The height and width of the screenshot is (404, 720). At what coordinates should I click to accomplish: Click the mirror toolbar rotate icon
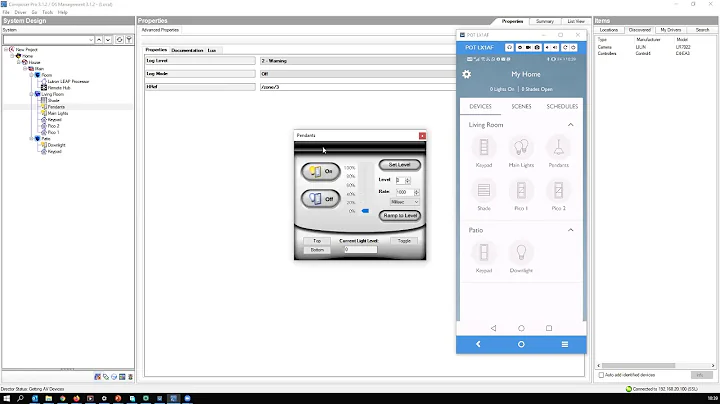[565, 47]
